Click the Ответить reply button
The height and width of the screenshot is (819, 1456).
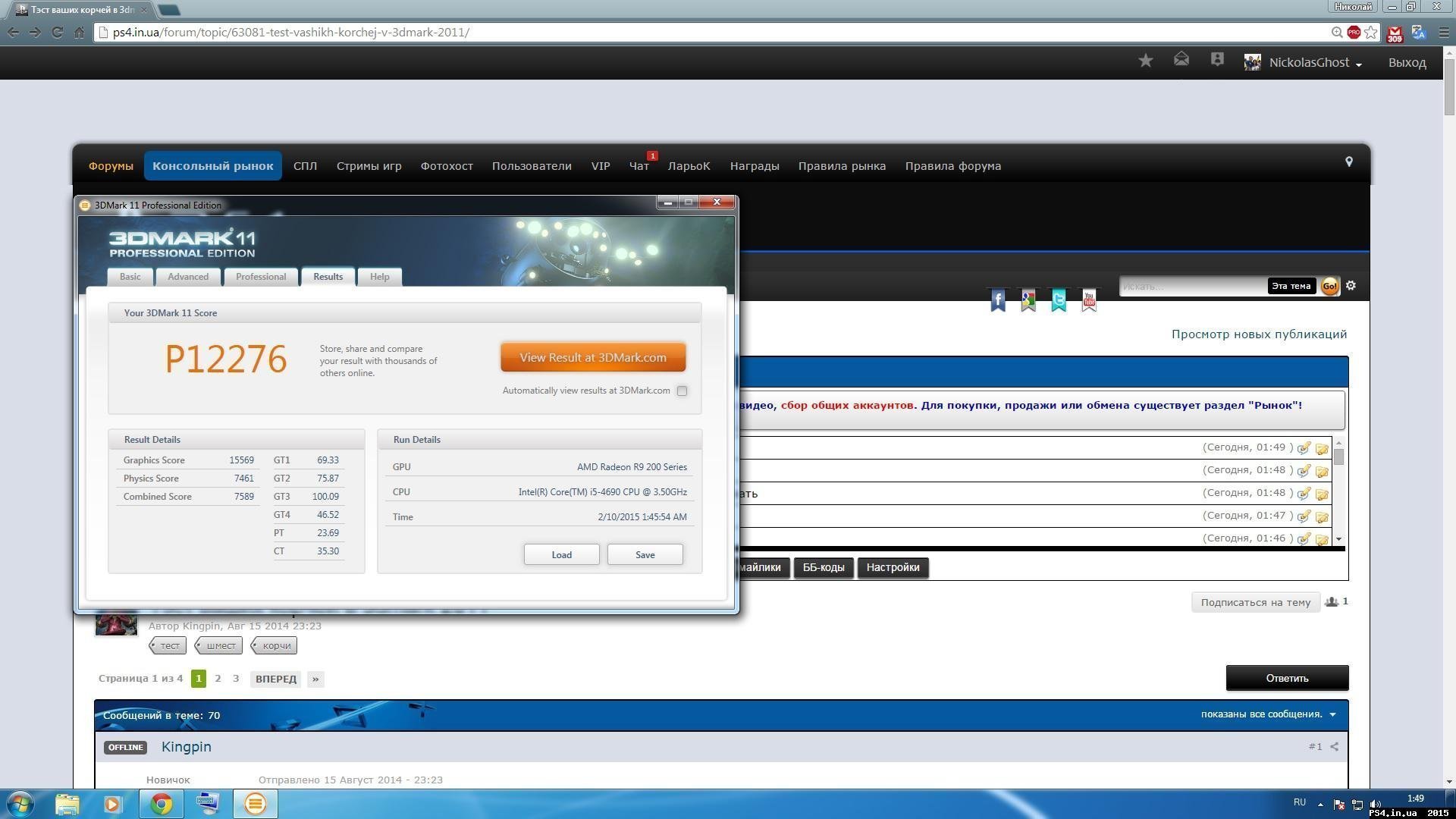point(1287,678)
